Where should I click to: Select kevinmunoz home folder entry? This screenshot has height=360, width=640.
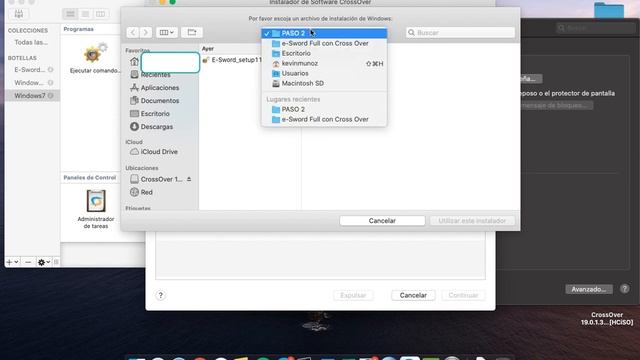tap(324, 63)
